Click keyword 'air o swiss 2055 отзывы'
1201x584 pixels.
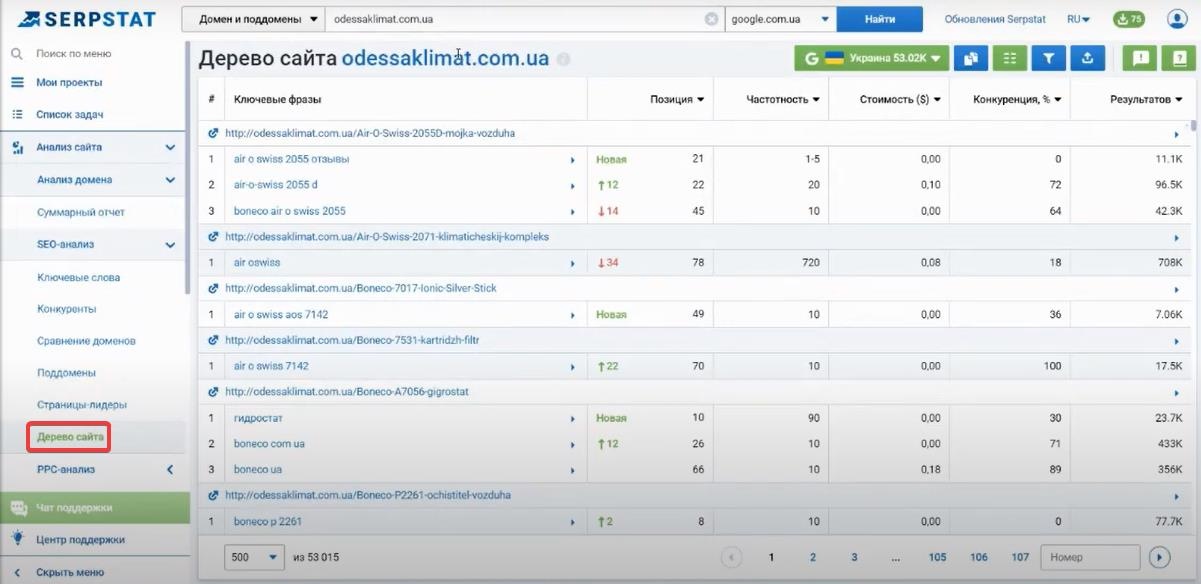pyautogui.click(x=291, y=159)
